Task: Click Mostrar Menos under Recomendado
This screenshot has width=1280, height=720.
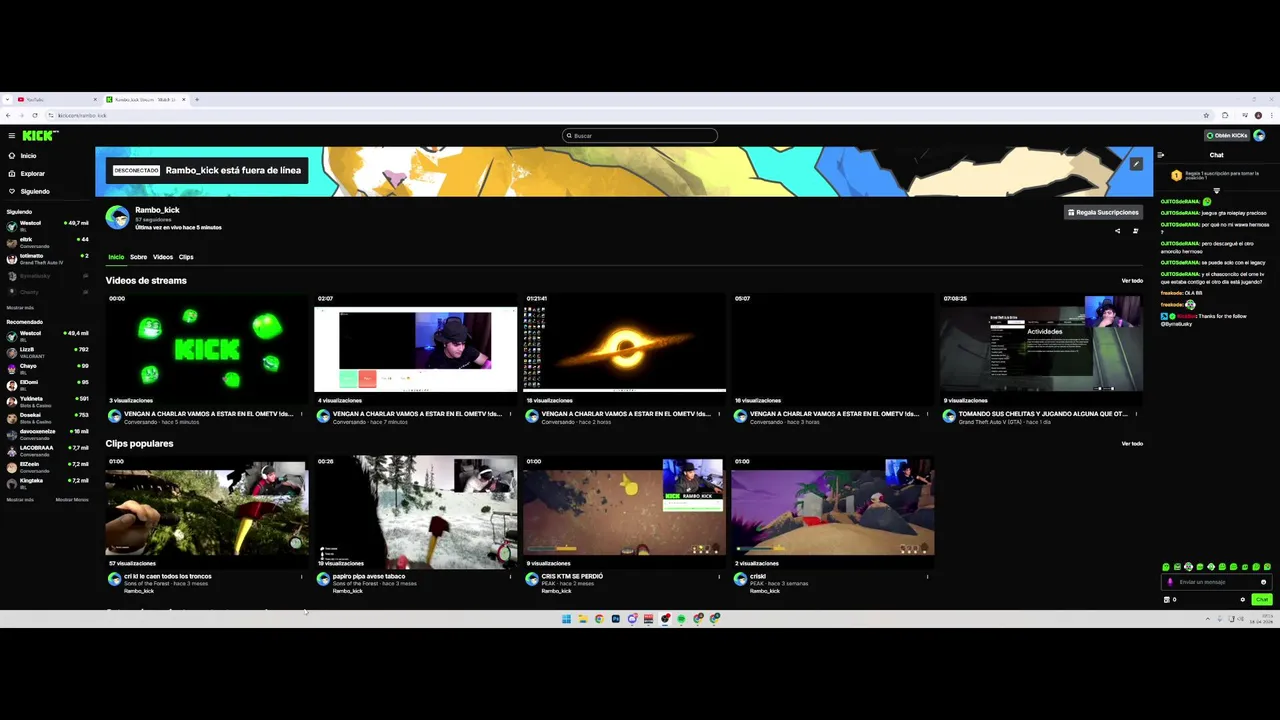Action: pyautogui.click(x=72, y=499)
